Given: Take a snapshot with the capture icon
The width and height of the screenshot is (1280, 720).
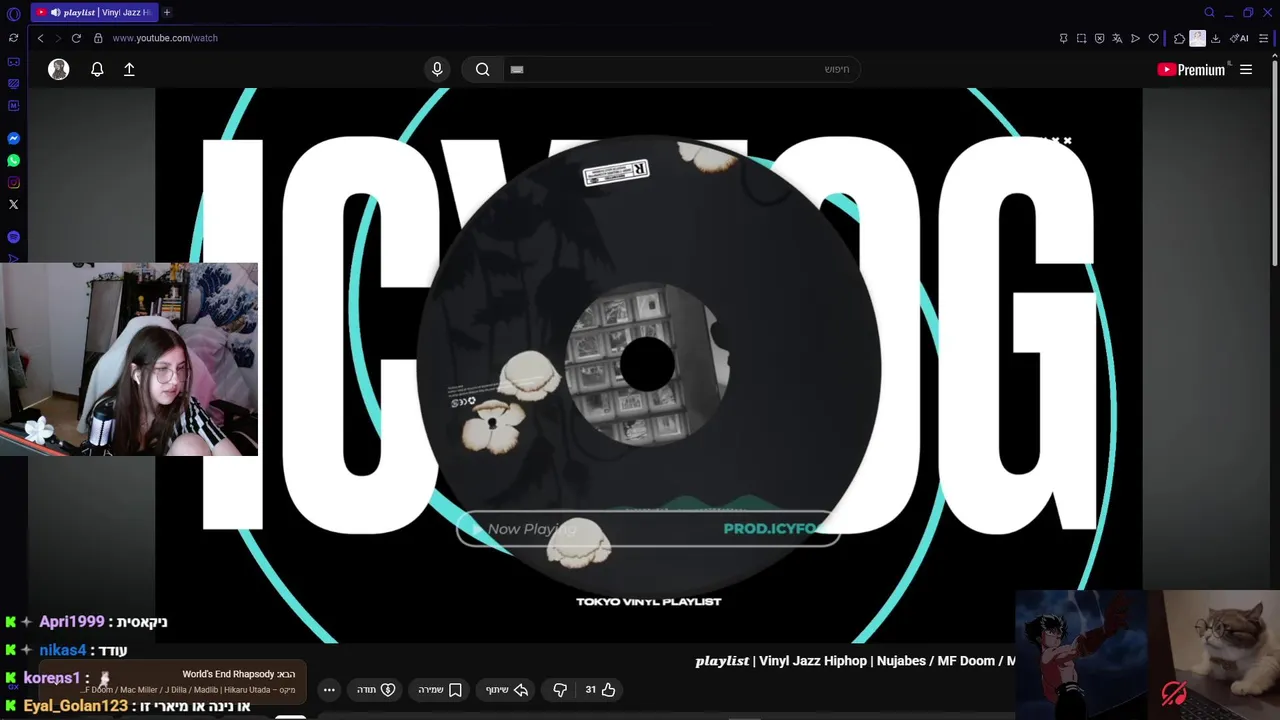Looking at the screenshot, I should (1081, 38).
